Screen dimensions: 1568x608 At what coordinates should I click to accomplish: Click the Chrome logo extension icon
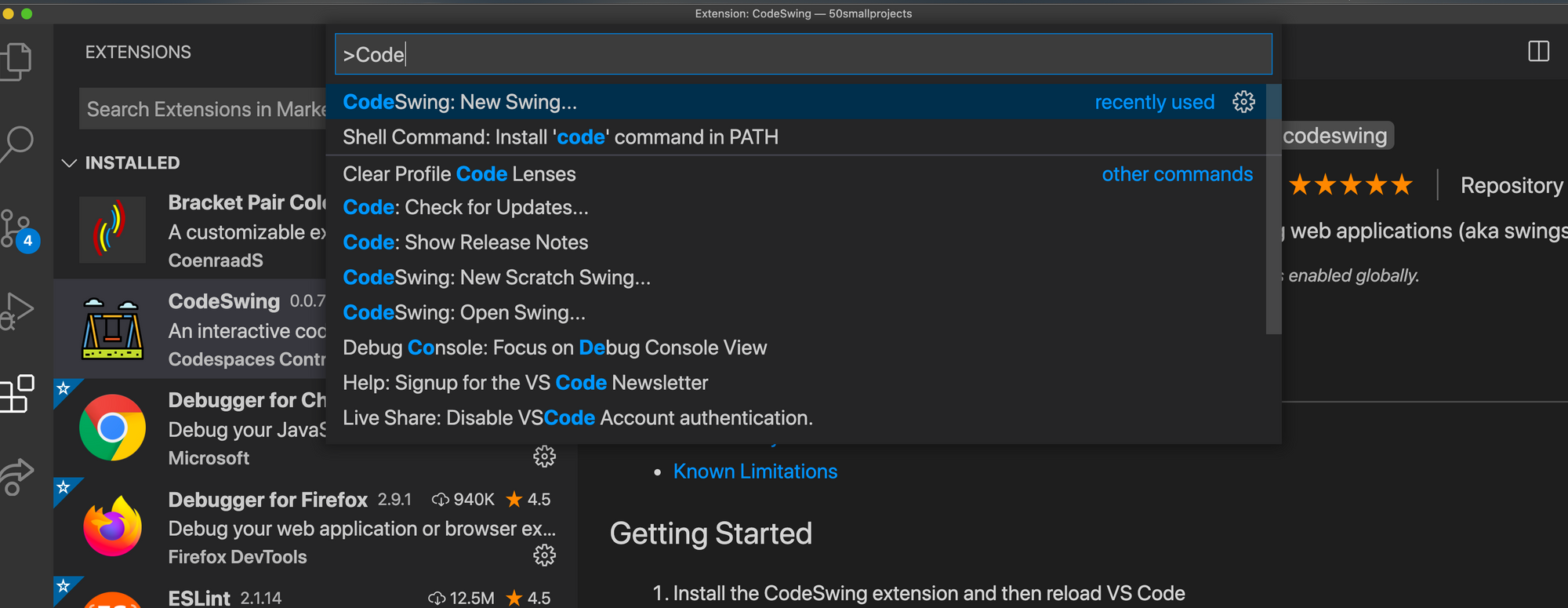(x=112, y=428)
